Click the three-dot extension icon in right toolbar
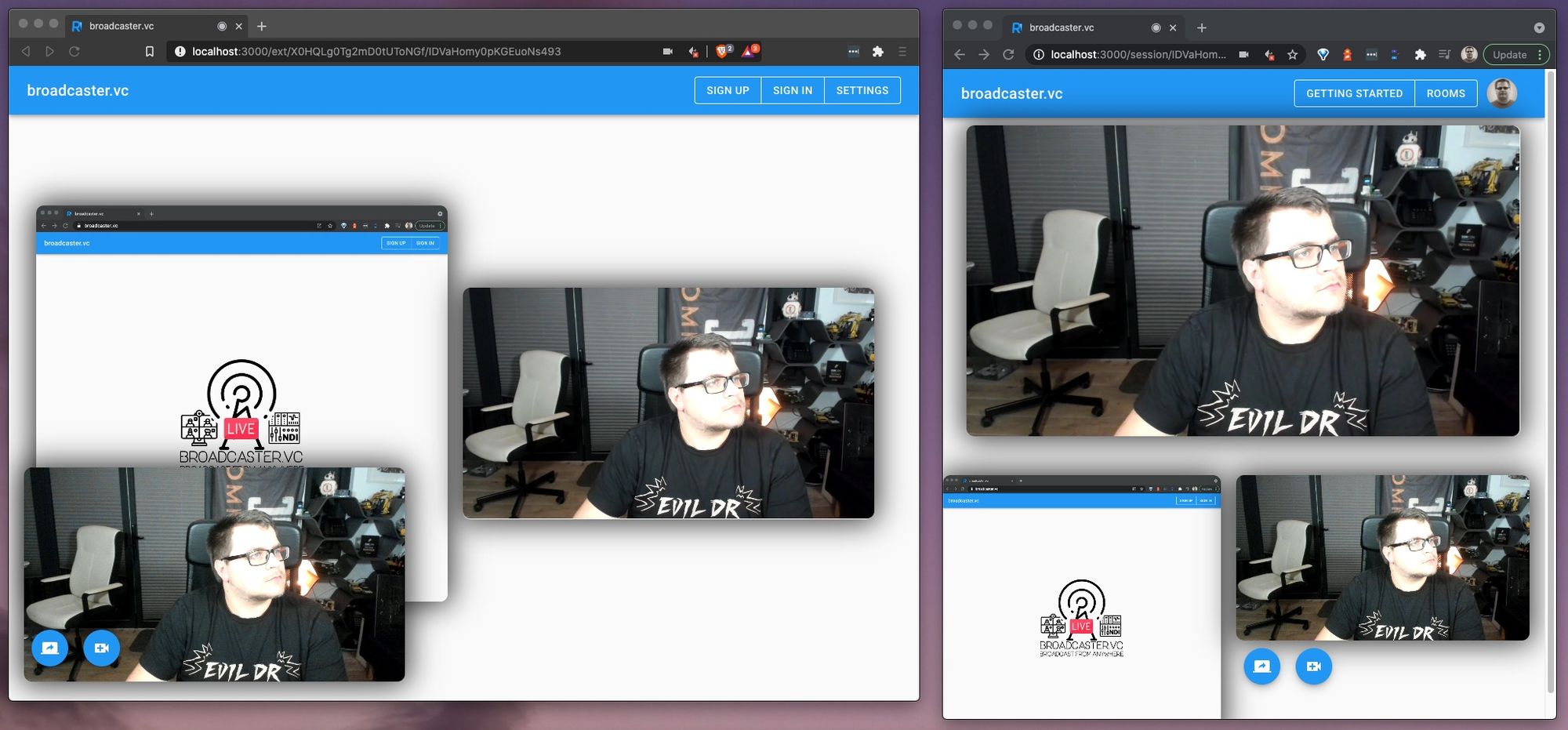1568x730 pixels. tap(1371, 54)
